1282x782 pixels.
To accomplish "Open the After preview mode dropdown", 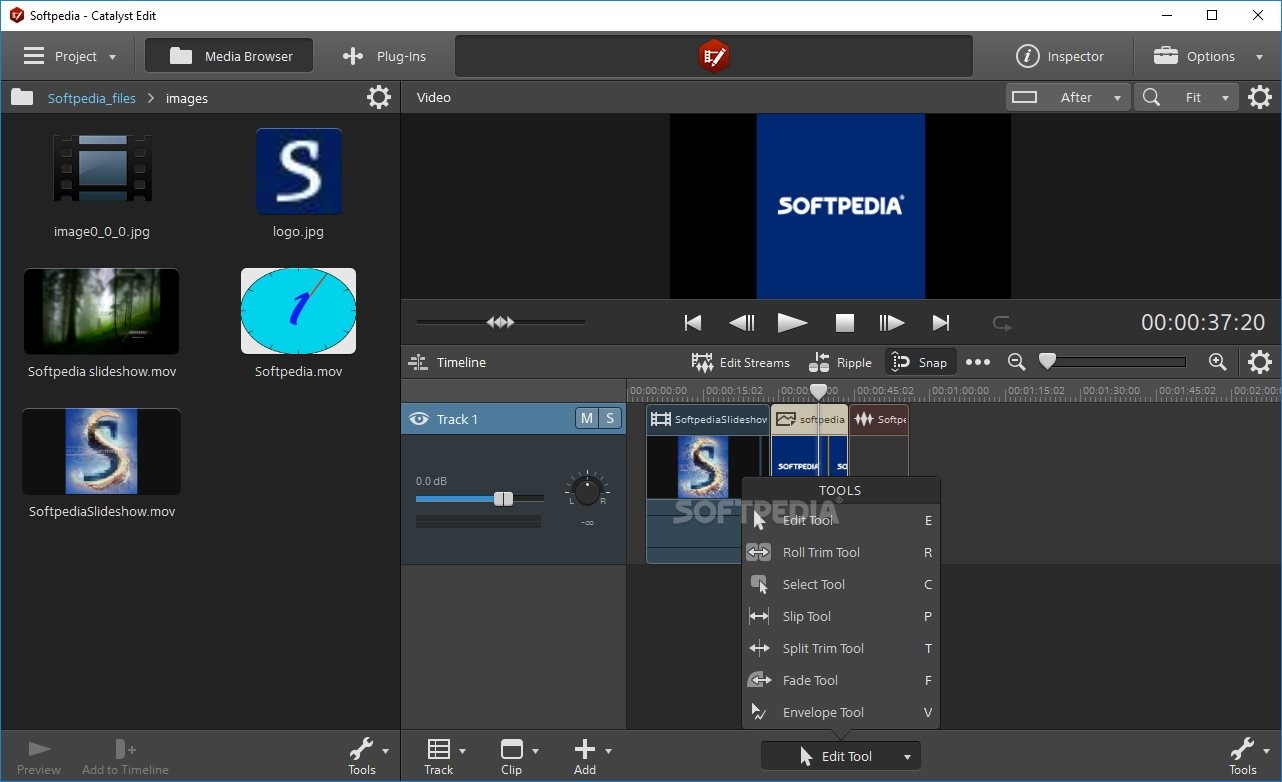I will tap(1068, 97).
